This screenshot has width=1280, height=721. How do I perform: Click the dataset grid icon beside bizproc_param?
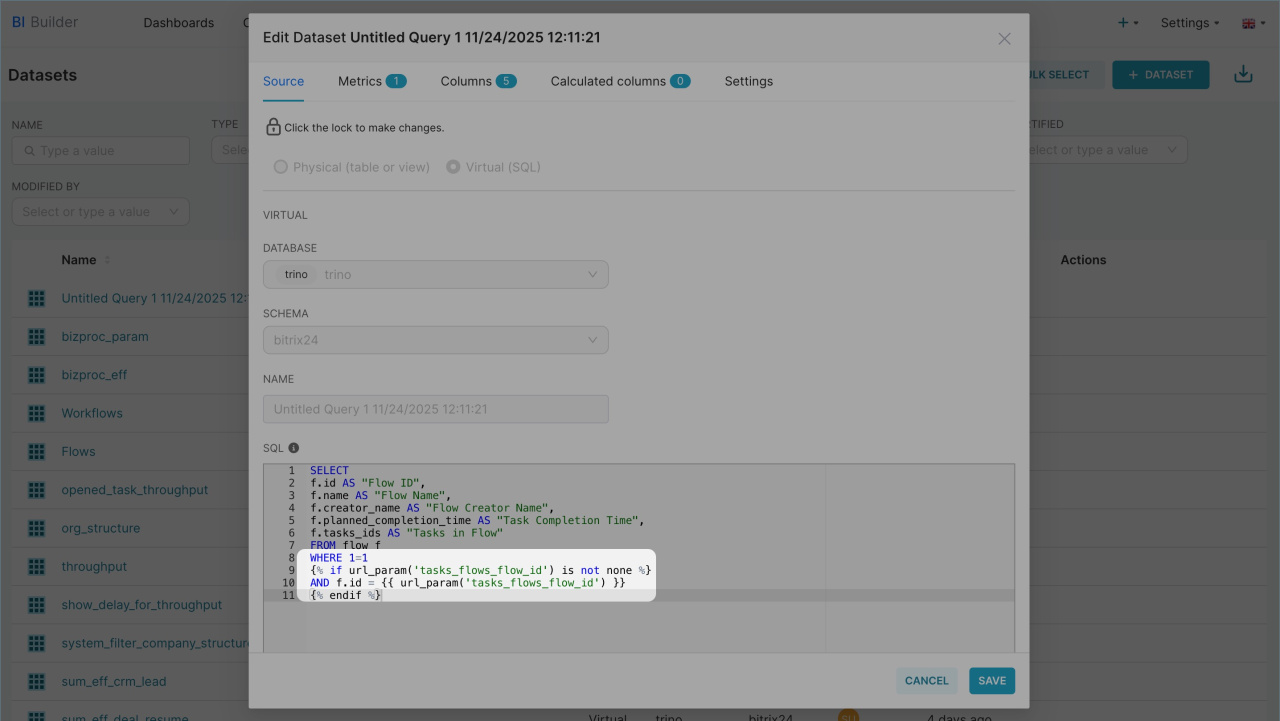(37, 337)
